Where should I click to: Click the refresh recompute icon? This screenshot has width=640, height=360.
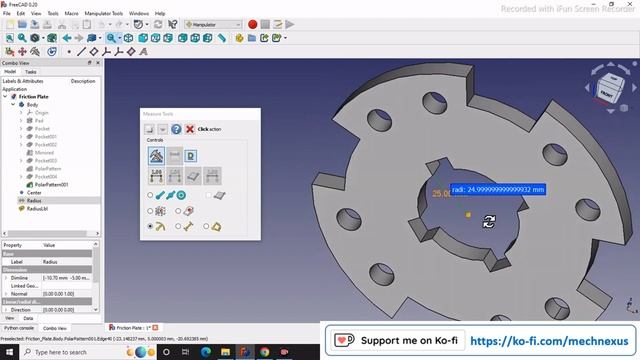coord(158,24)
